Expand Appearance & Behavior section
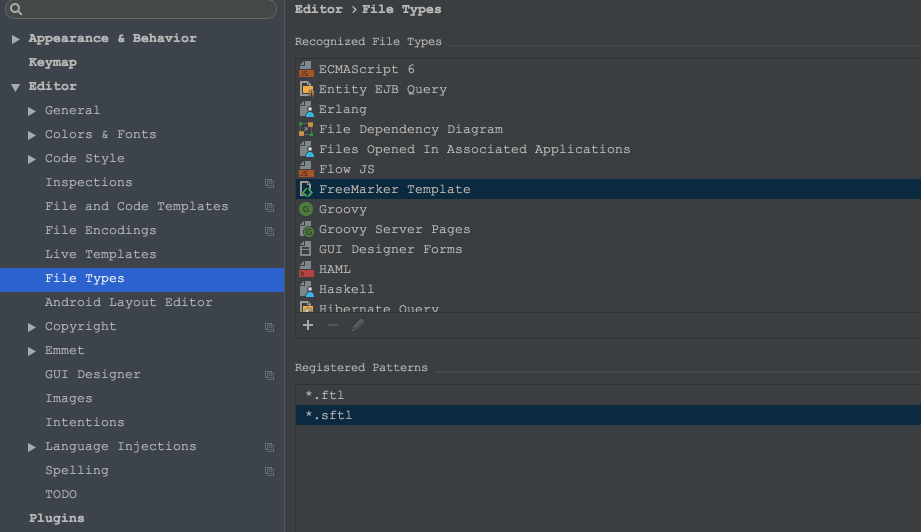The image size is (921, 532). tap(16, 39)
